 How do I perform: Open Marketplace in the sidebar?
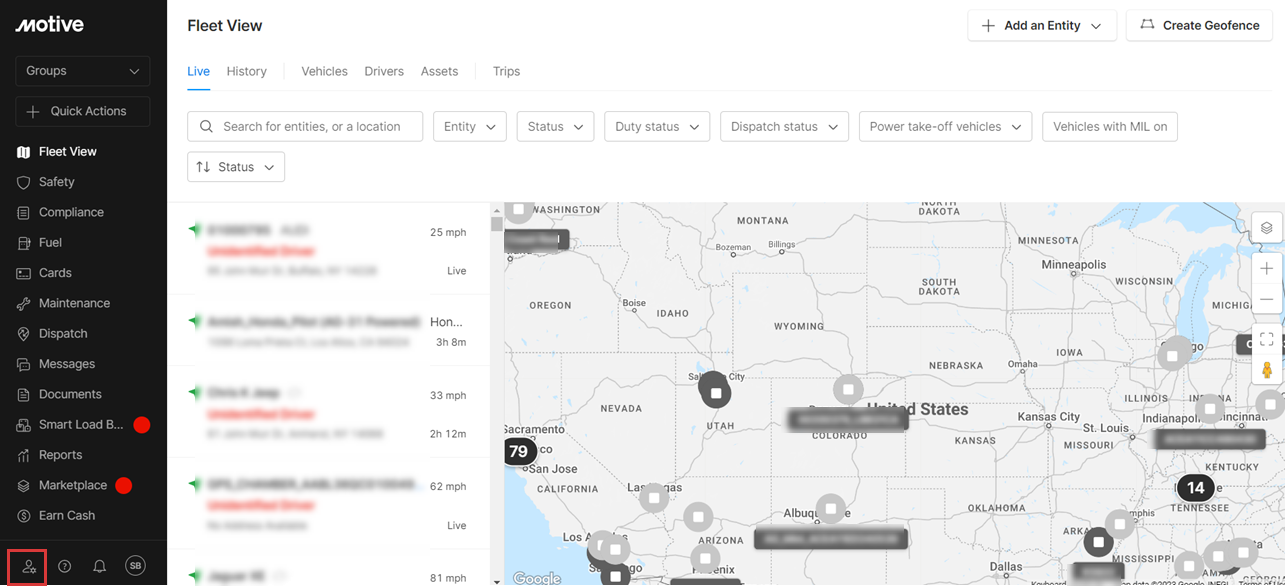click(x=73, y=486)
